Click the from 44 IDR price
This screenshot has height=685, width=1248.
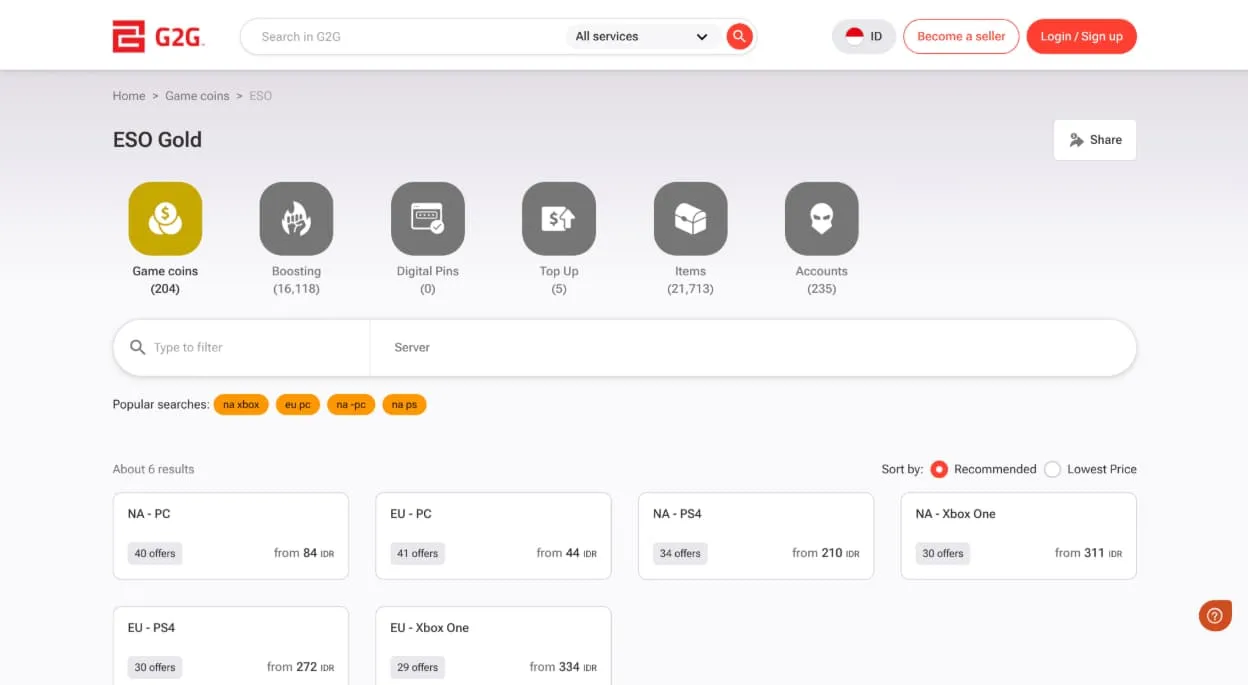pyautogui.click(x=566, y=553)
